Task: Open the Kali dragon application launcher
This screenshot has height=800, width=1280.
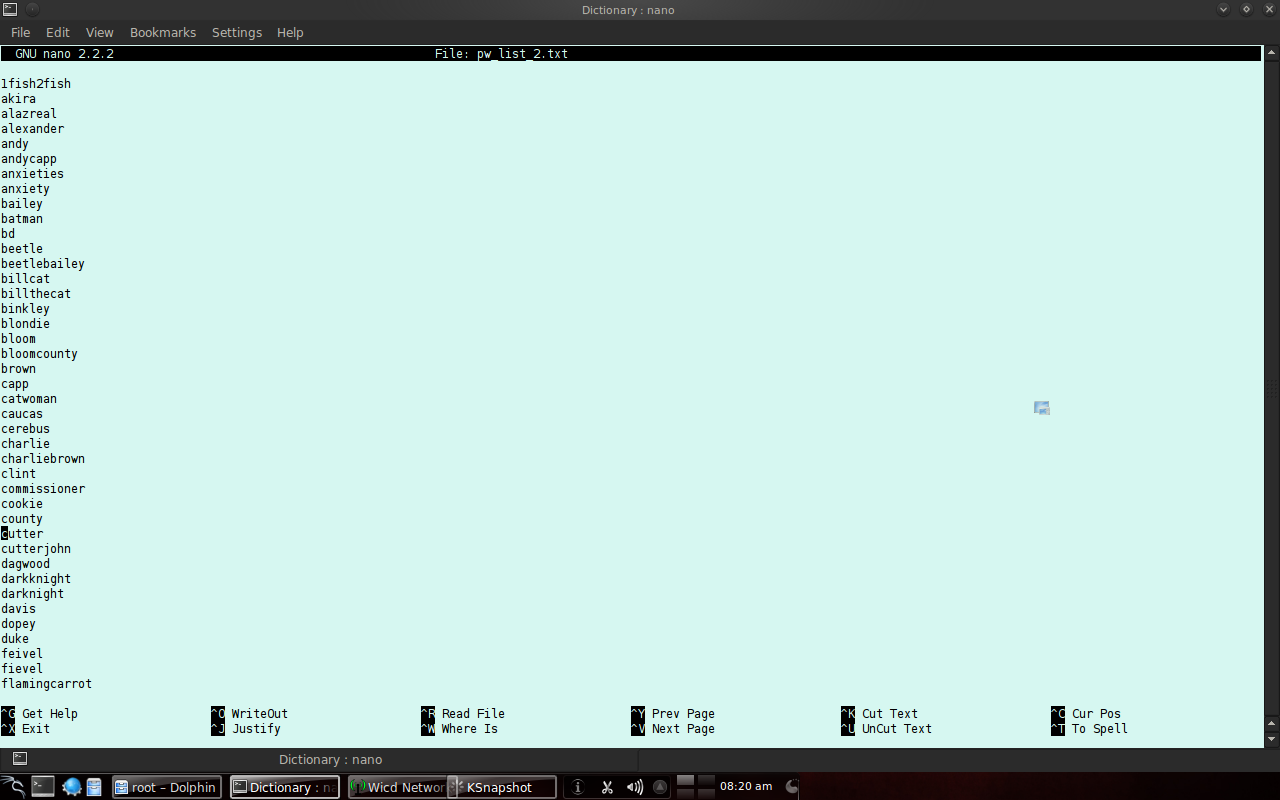Action: coord(12,787)
